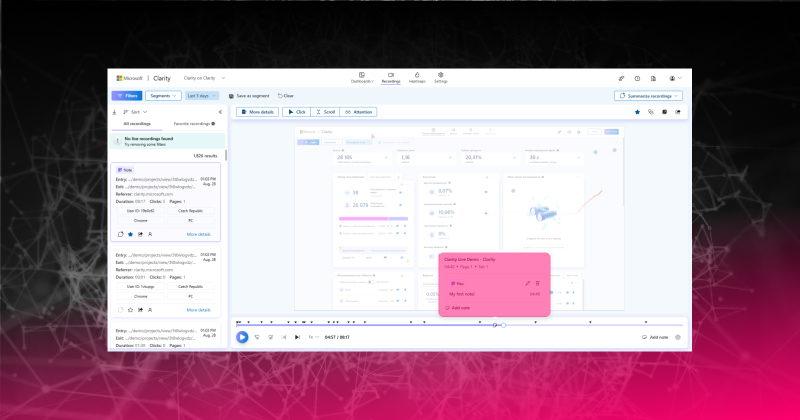The width and height of the screenshot is (800, 420).
Task: Share the second recording card
Action: pos(140,310)
